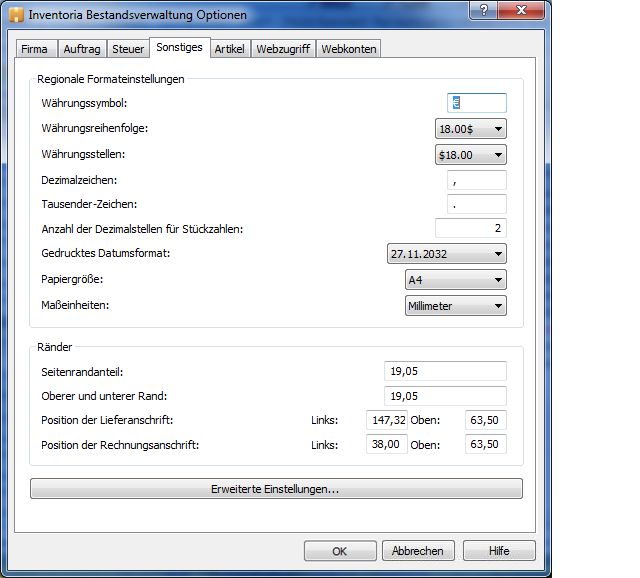Focus the Dezimalstellen für Stückzahlen field
The image size is (640, 578).
click(x=471, y=228)
